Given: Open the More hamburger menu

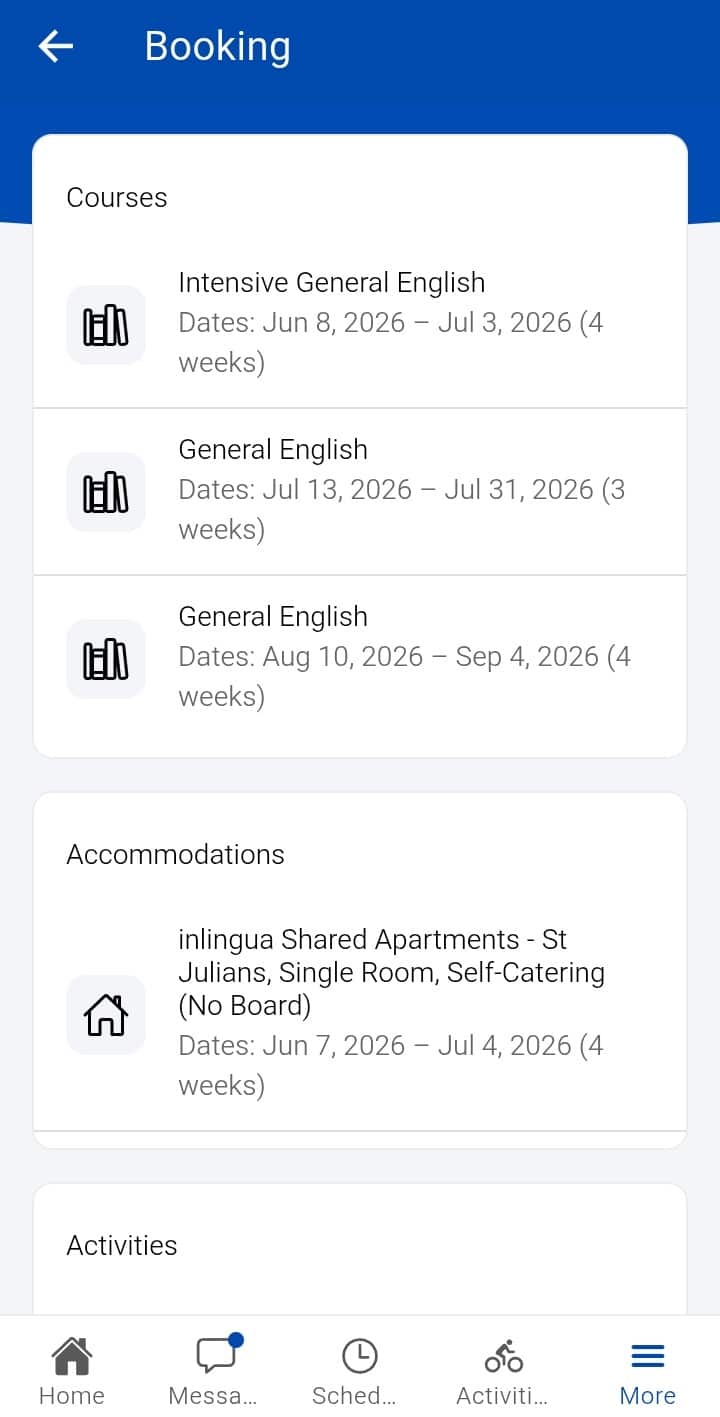Looking at the screenshot, I should tap(648, 1356).
